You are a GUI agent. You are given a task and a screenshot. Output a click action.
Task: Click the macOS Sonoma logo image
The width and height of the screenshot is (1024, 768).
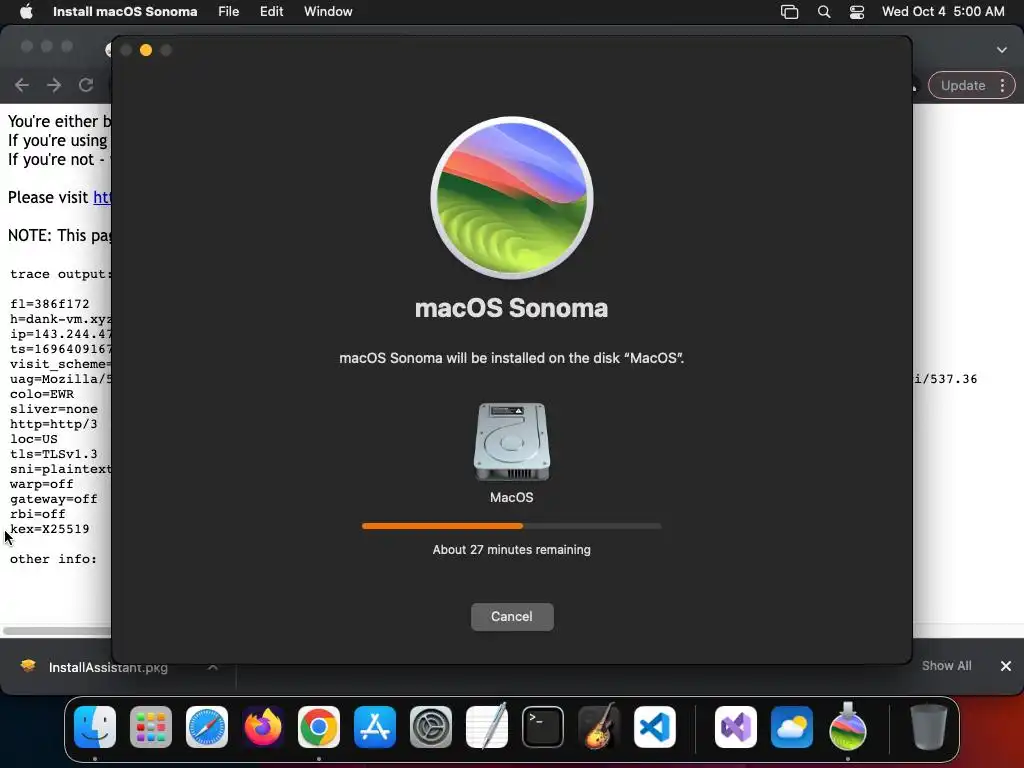511,198
